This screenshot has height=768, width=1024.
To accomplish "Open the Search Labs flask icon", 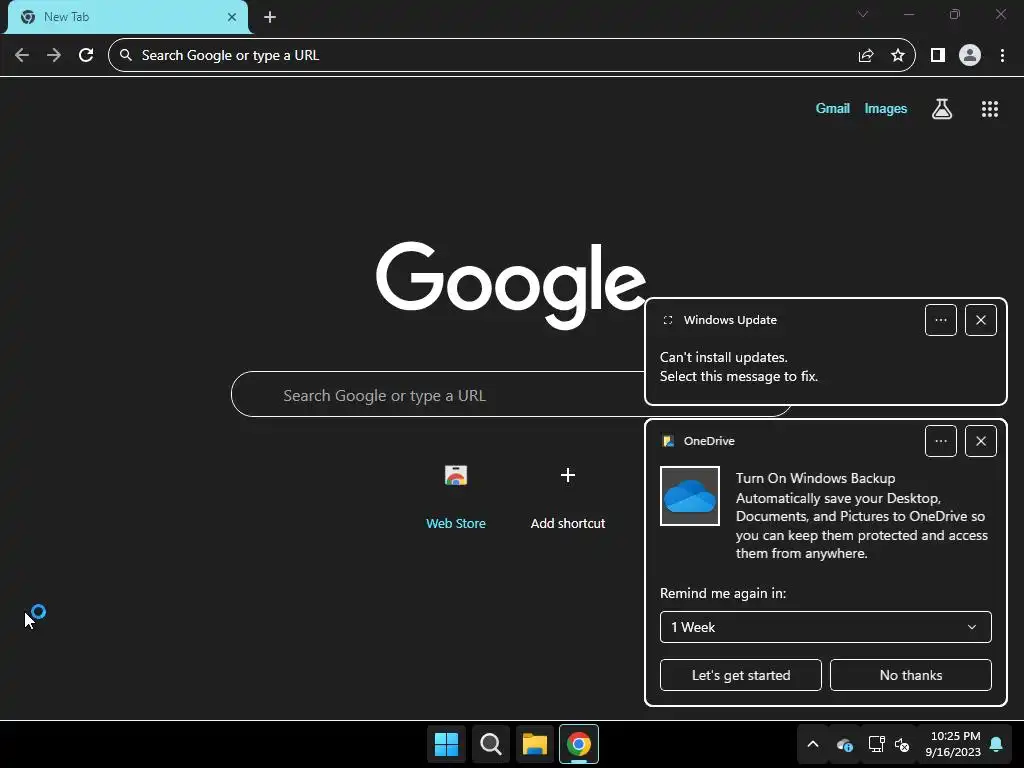I will point(942,109).
